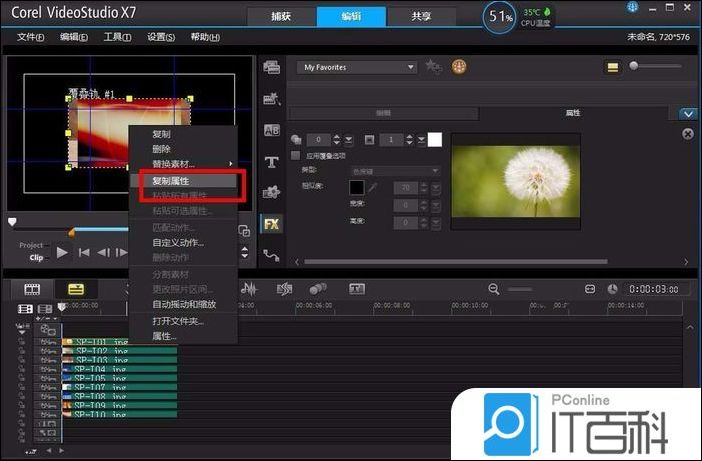Choose Auto Pan & Zoom menu item
The image size is (702, 461).
[x=183, y=304]
